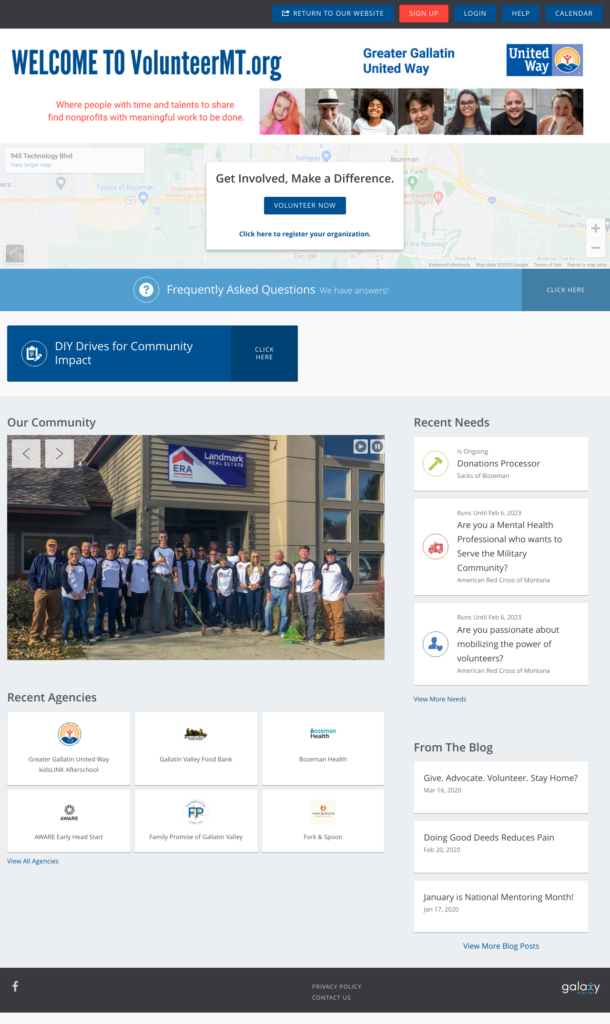
Task: Click DIY Drives for Community Impact text
Action: pos(123,353)
